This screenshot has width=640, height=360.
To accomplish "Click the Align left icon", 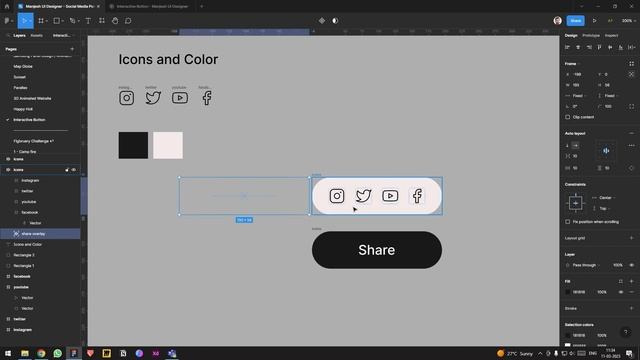I will pos(567,47).
